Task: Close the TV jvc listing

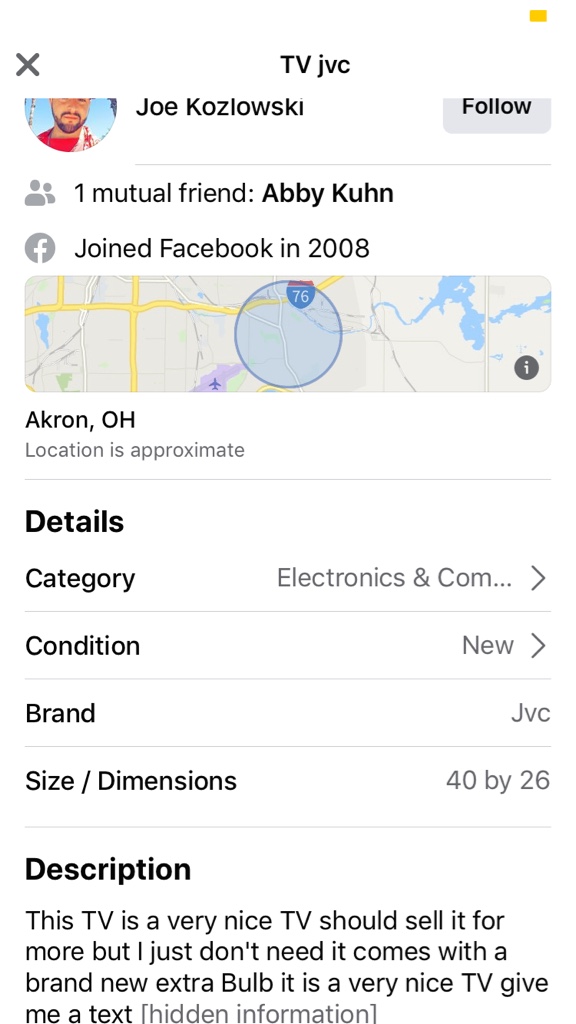Action: click(x=27, y=65)
